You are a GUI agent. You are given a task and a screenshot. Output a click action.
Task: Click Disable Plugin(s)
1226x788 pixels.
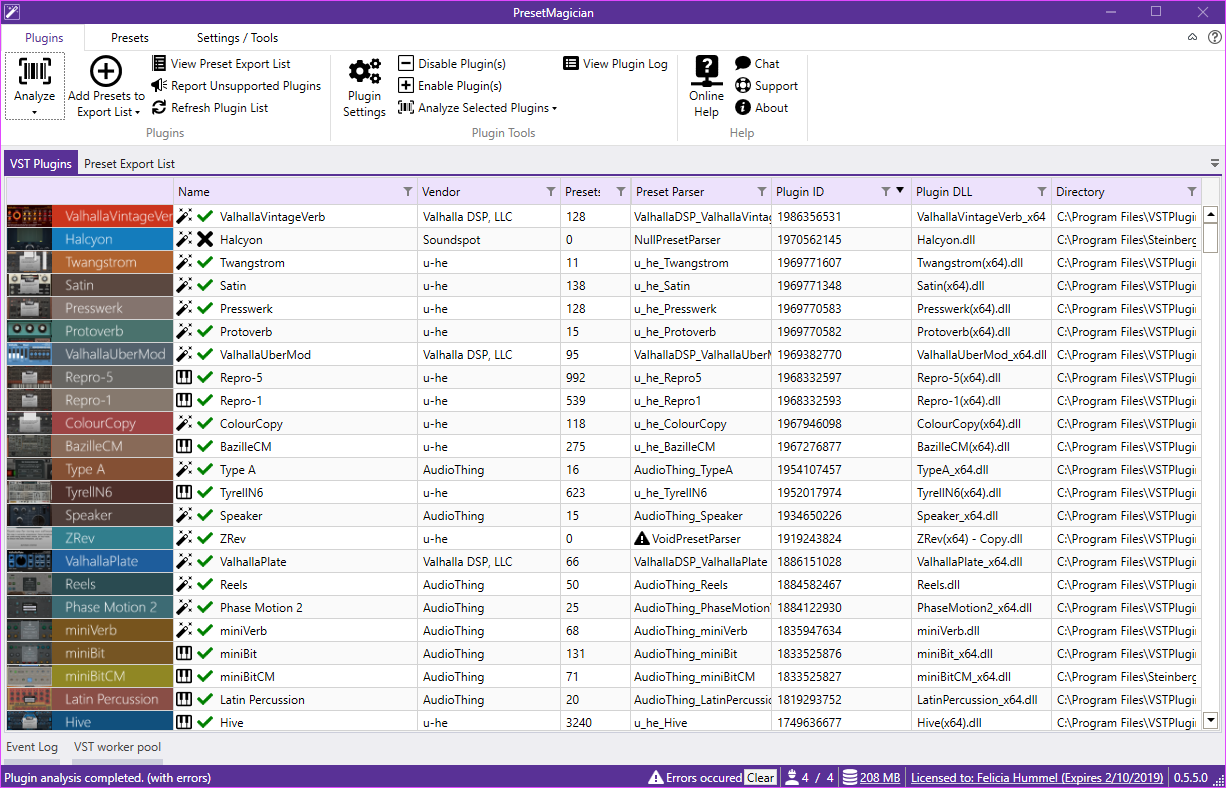[452, 63]
